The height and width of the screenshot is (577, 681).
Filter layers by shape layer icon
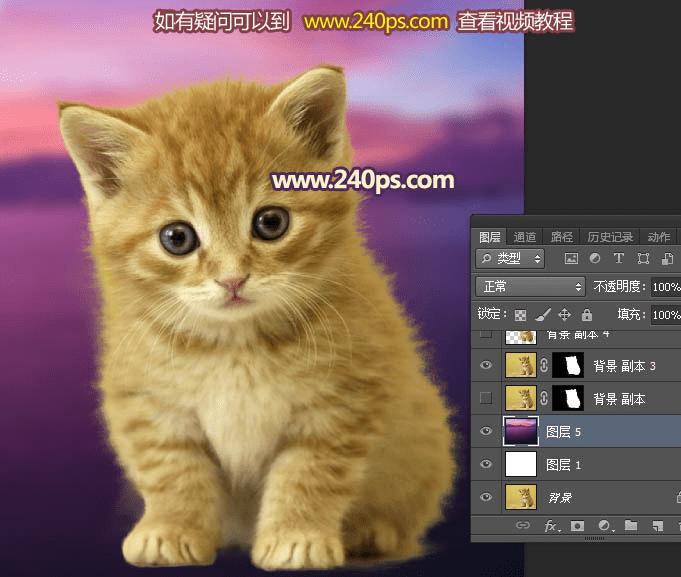(x=643, y=259)
